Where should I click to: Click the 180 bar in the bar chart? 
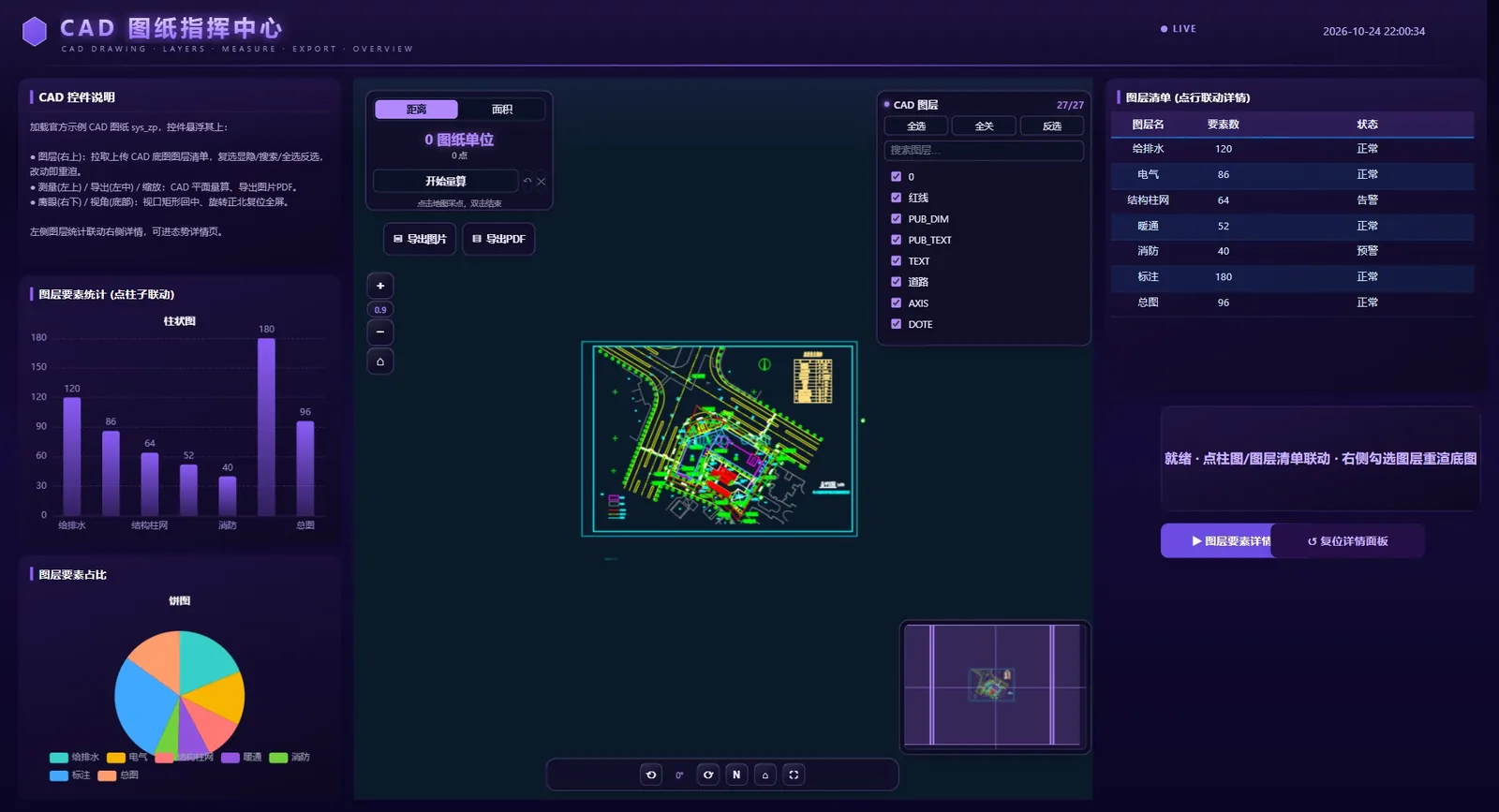point(266,427)
